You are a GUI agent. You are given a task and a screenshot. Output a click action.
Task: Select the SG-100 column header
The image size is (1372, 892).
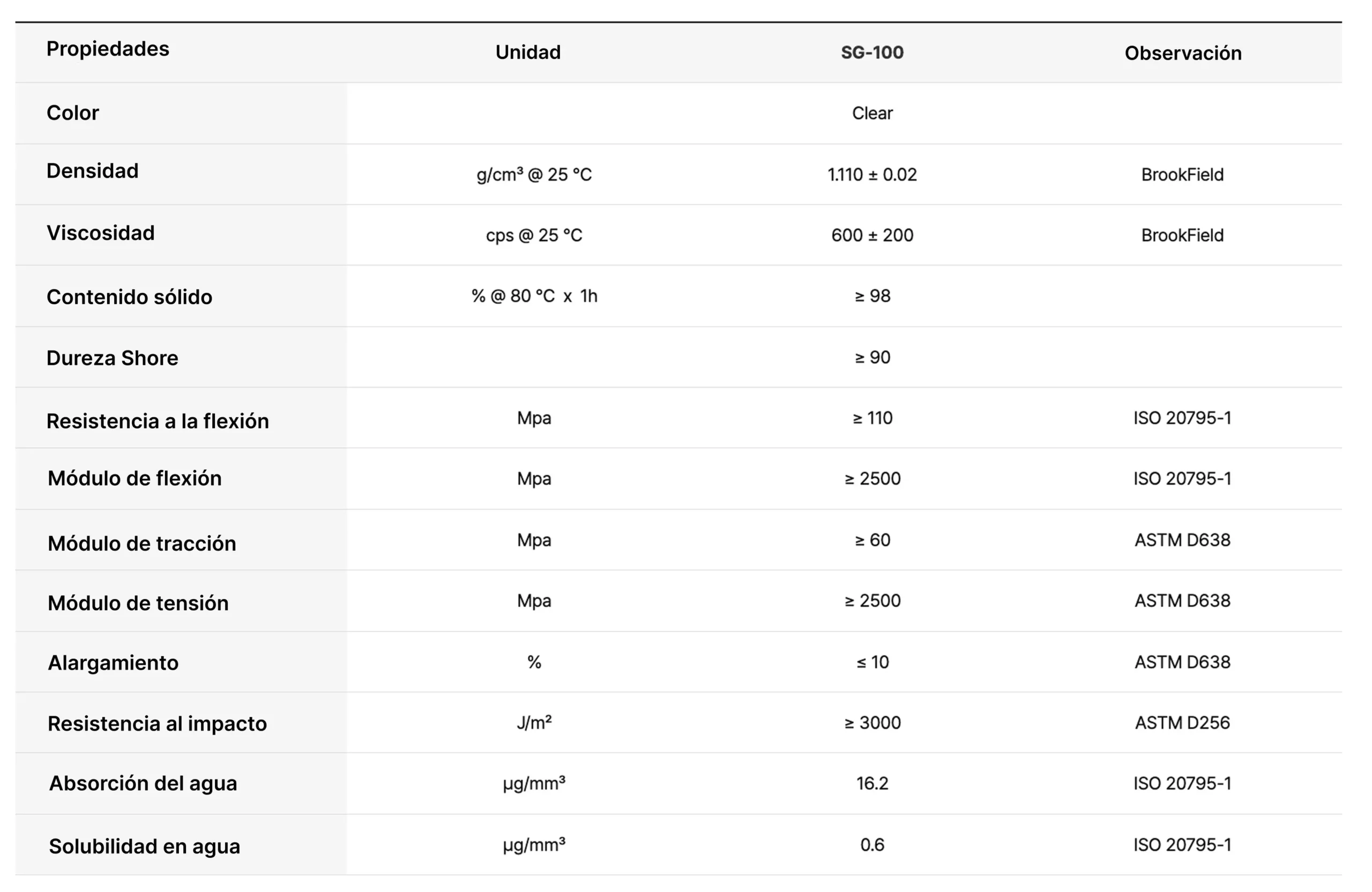871,53
